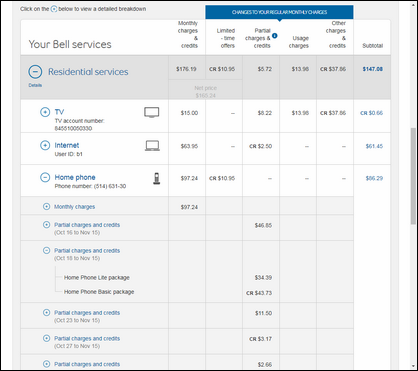Open the Monthly charges link
The height and width of the screenshot is (371, 418).
click(75, 207)
